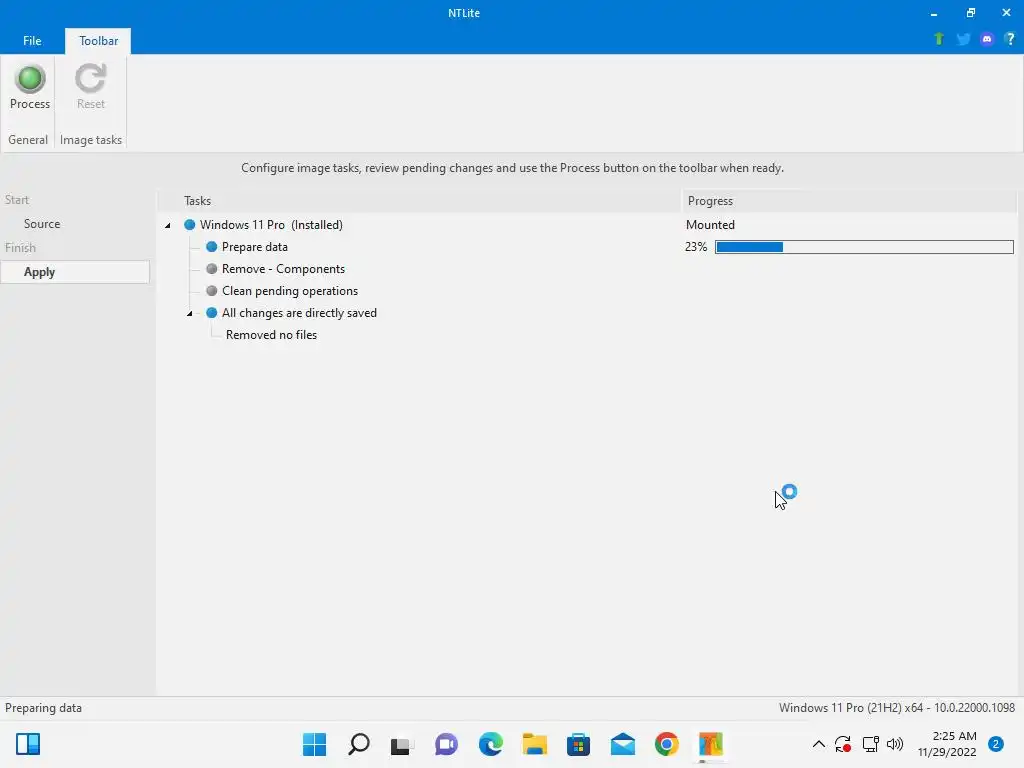
Task: Click the Prepare data progress bar
Action: click(x=864, y=247)
